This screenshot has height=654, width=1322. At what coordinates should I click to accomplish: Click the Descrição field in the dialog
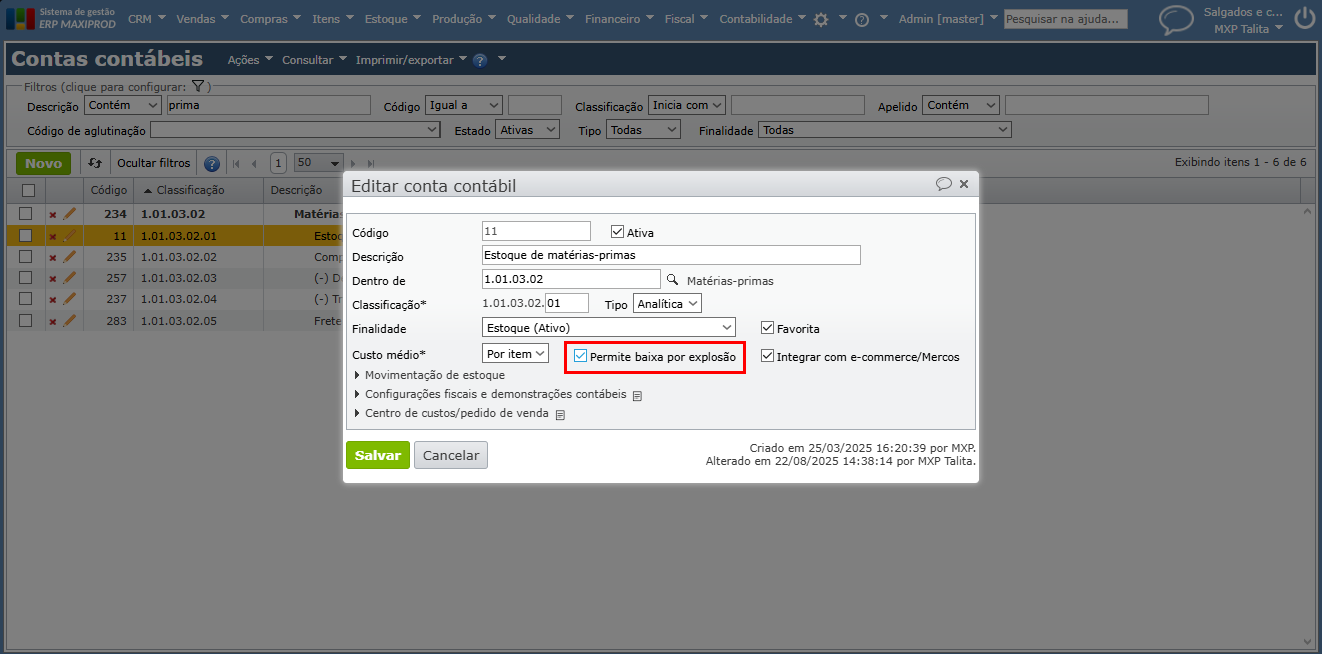coord(671,255)
